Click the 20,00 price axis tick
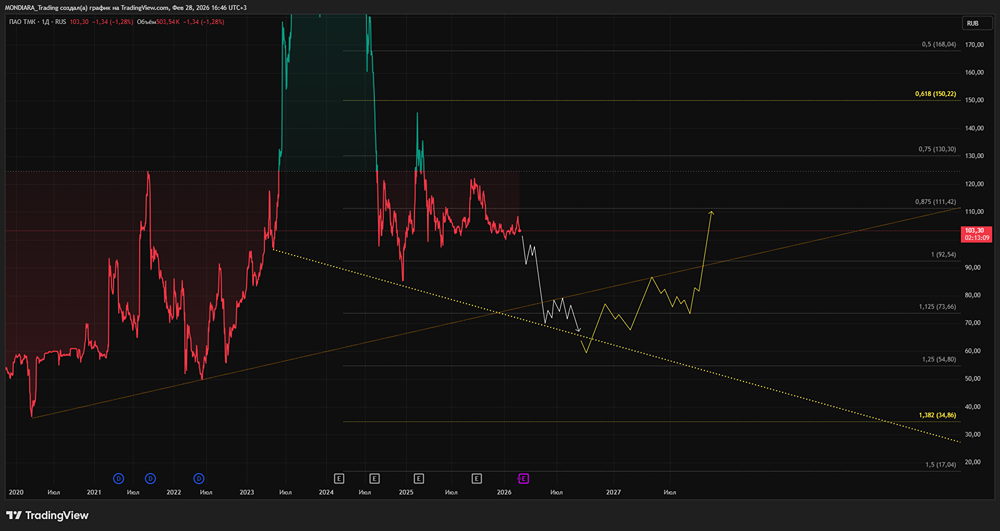 973,462
